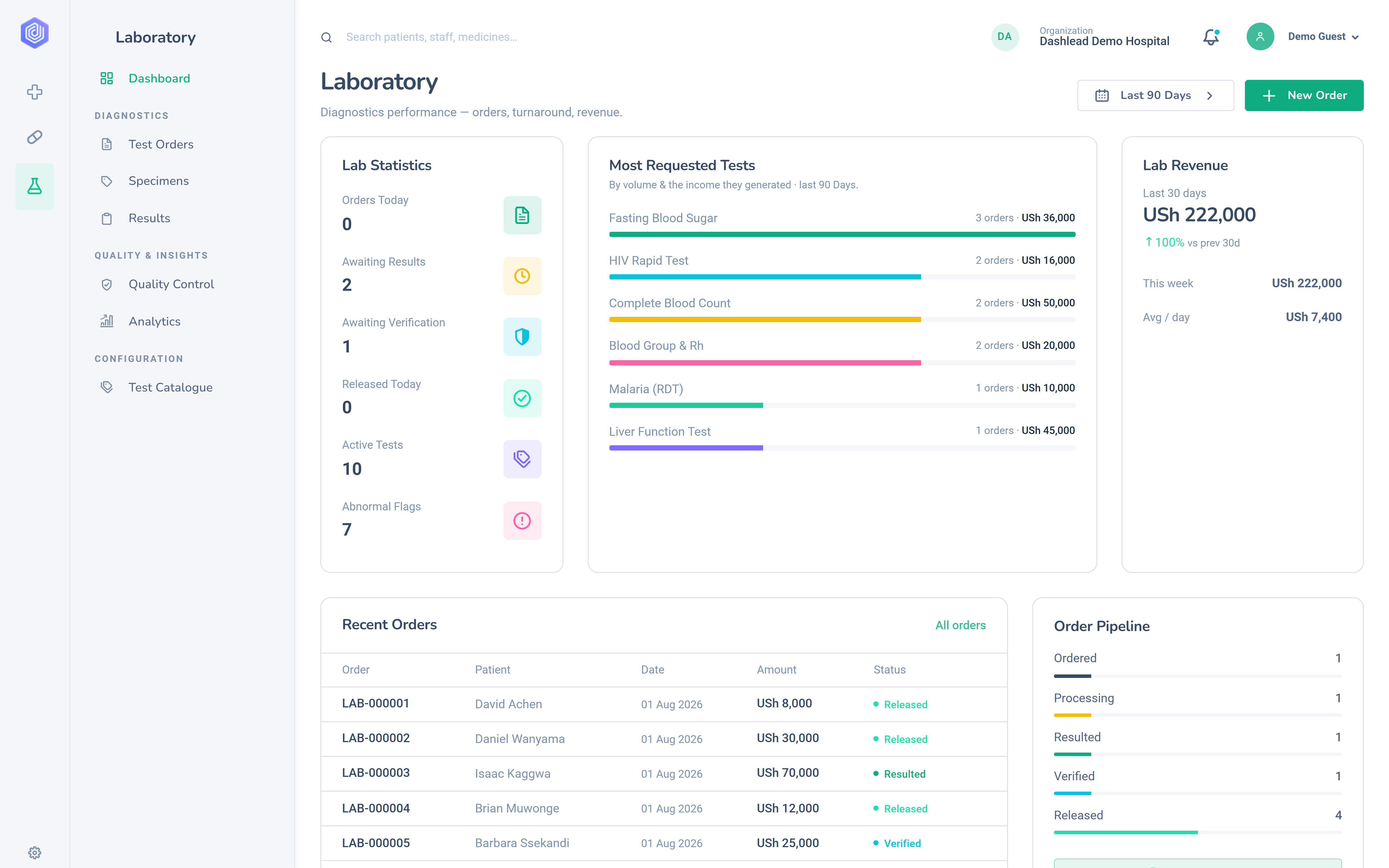Open Test Catalogue menu item
Screen dimensions: 1389x868
click(157, 387)
